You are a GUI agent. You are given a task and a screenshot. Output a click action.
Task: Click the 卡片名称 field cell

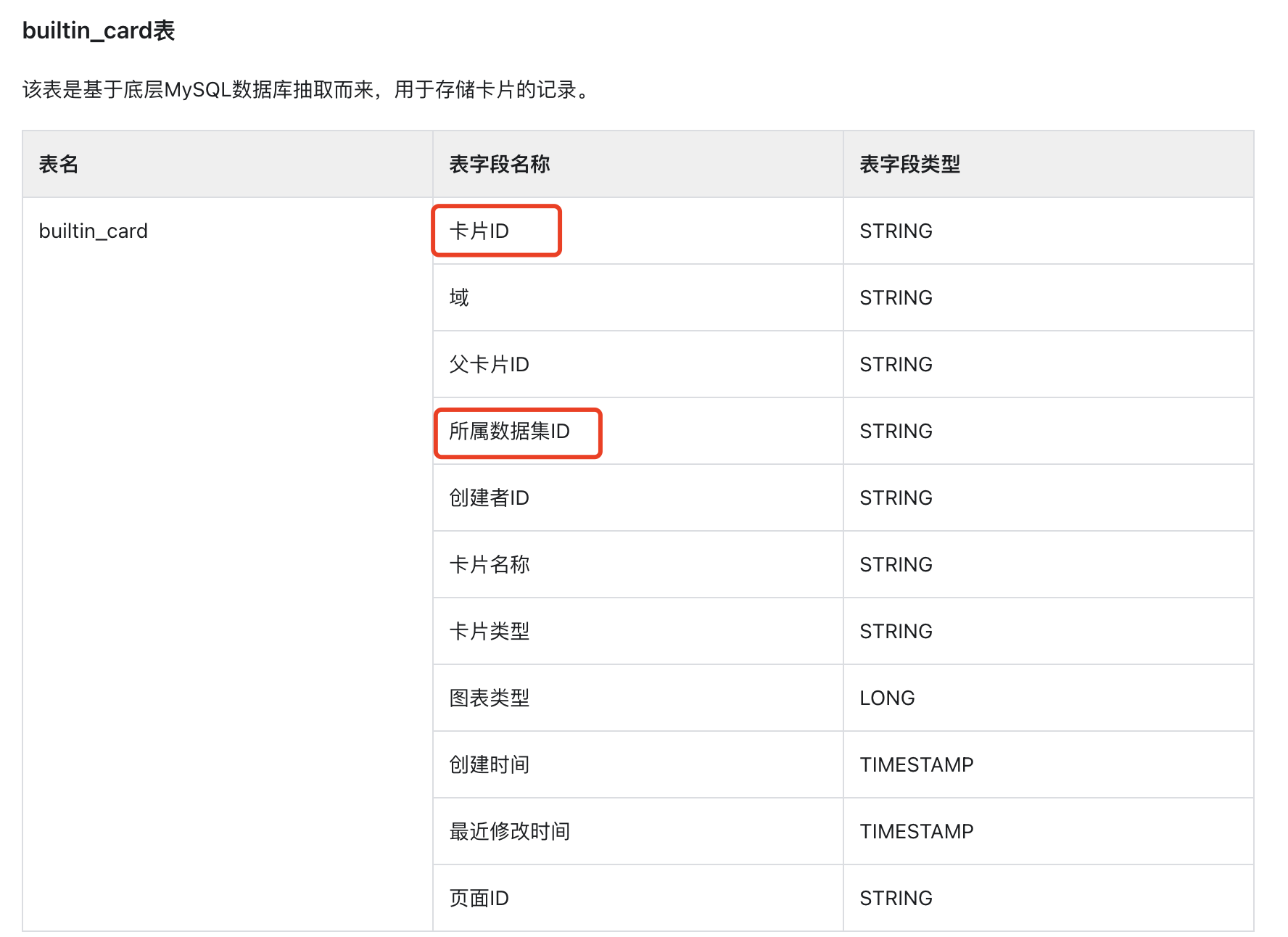point(489,564)
